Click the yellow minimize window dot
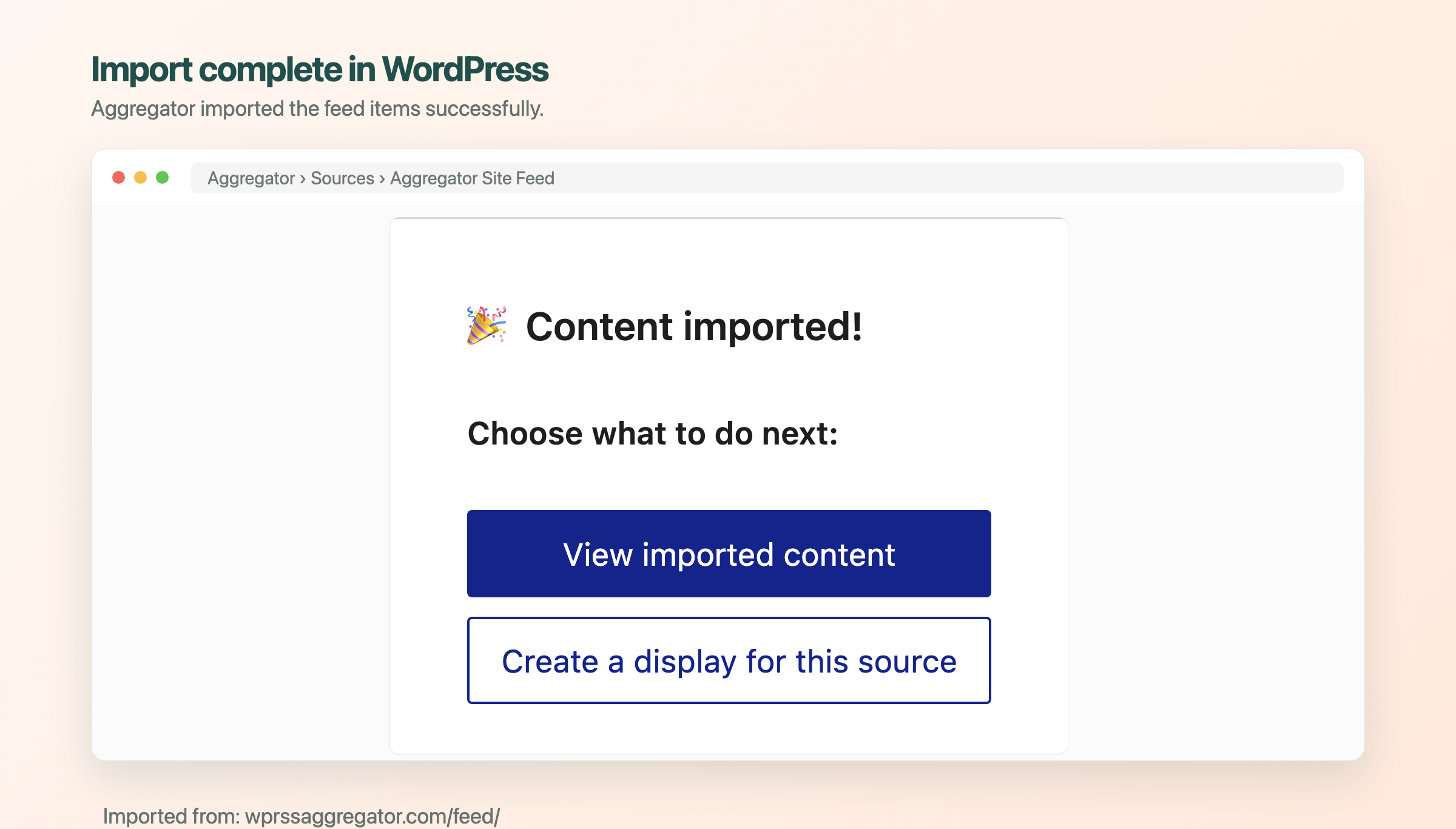 [141, 177]
